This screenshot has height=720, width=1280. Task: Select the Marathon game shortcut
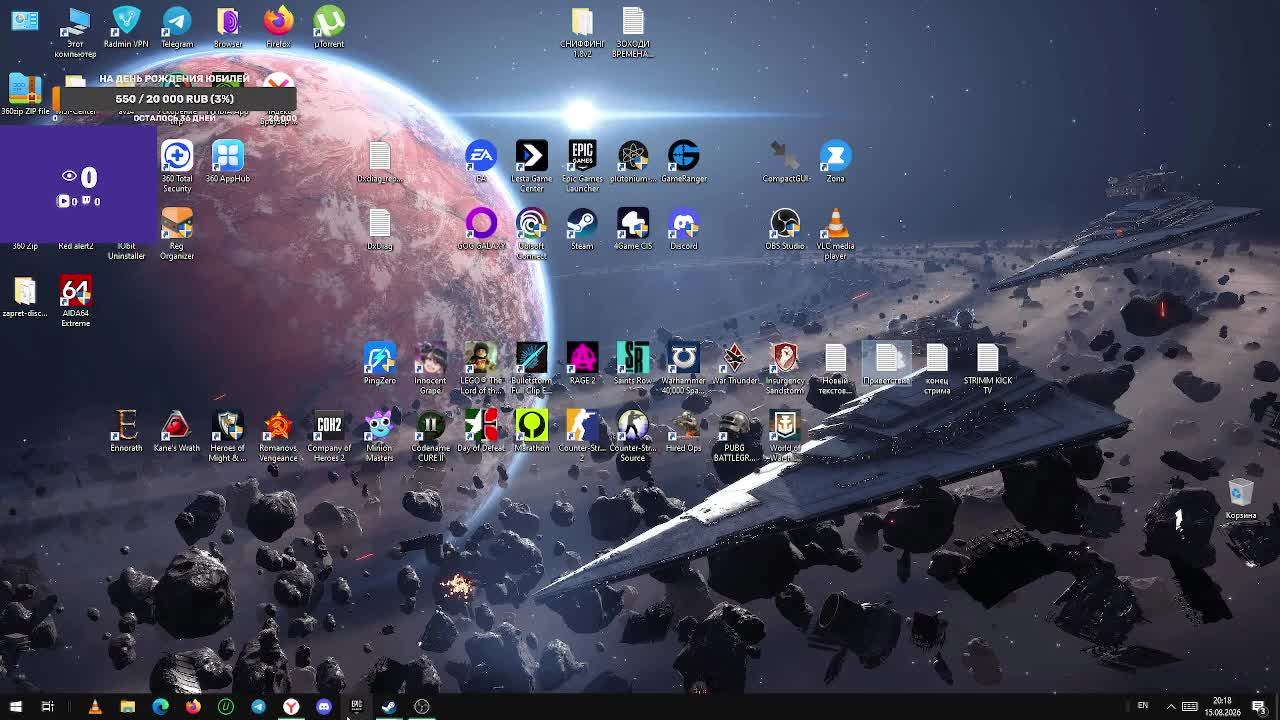point(532,431)
